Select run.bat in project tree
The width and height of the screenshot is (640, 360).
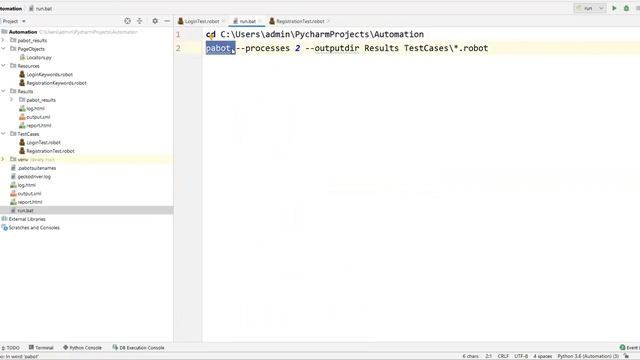click(x=25, y=211)
